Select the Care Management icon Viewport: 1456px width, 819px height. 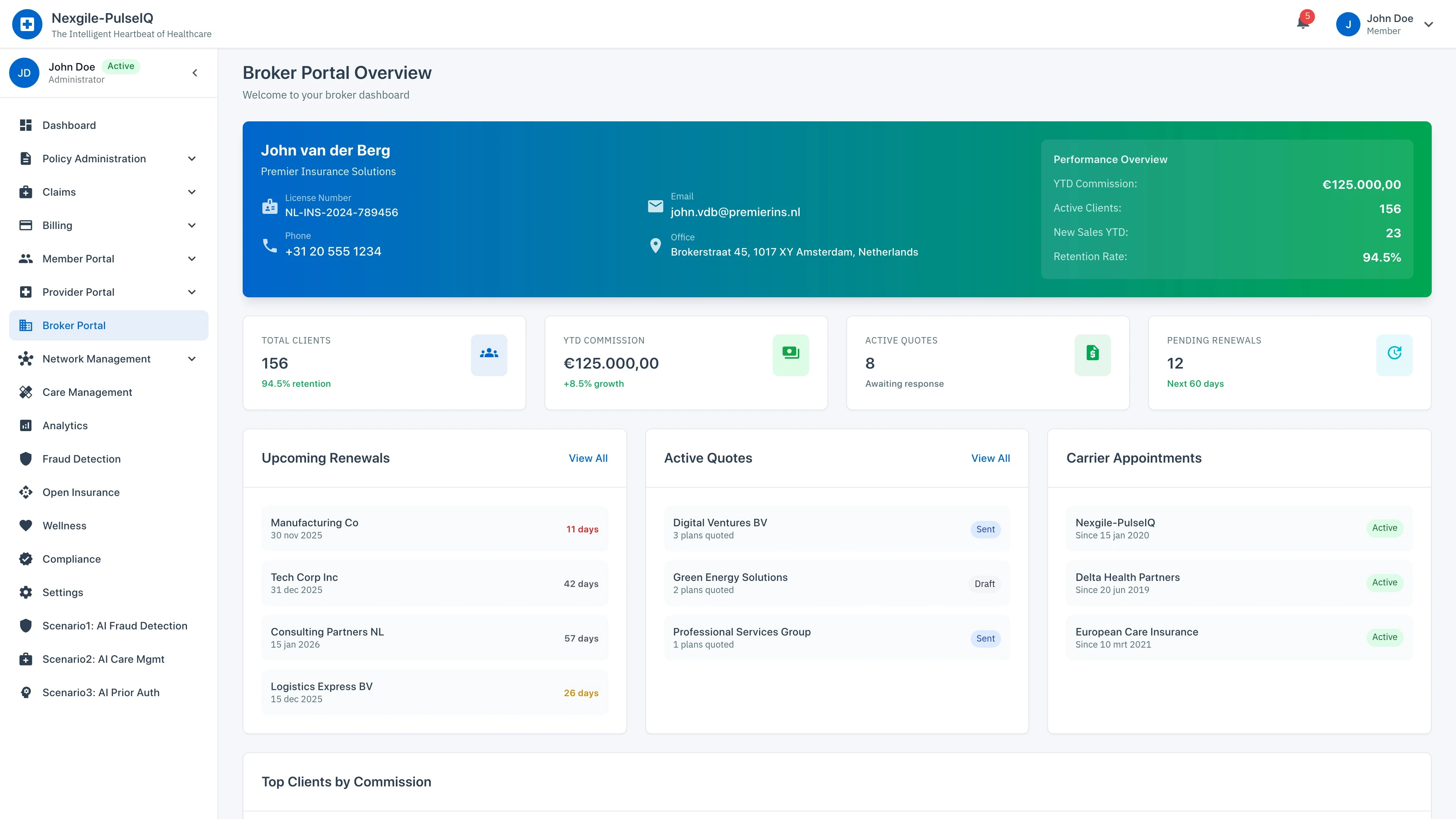click(x=26, y=392)
